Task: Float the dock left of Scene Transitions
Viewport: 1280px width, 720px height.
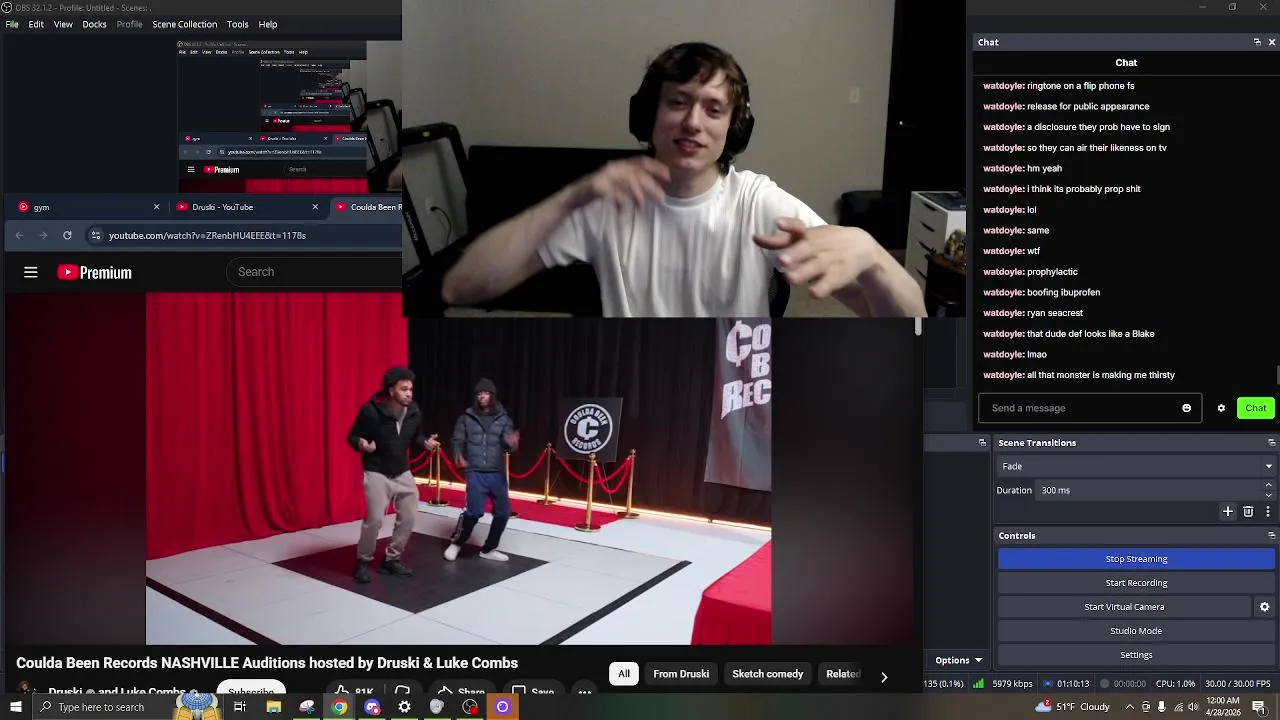Action: (982, 443)
